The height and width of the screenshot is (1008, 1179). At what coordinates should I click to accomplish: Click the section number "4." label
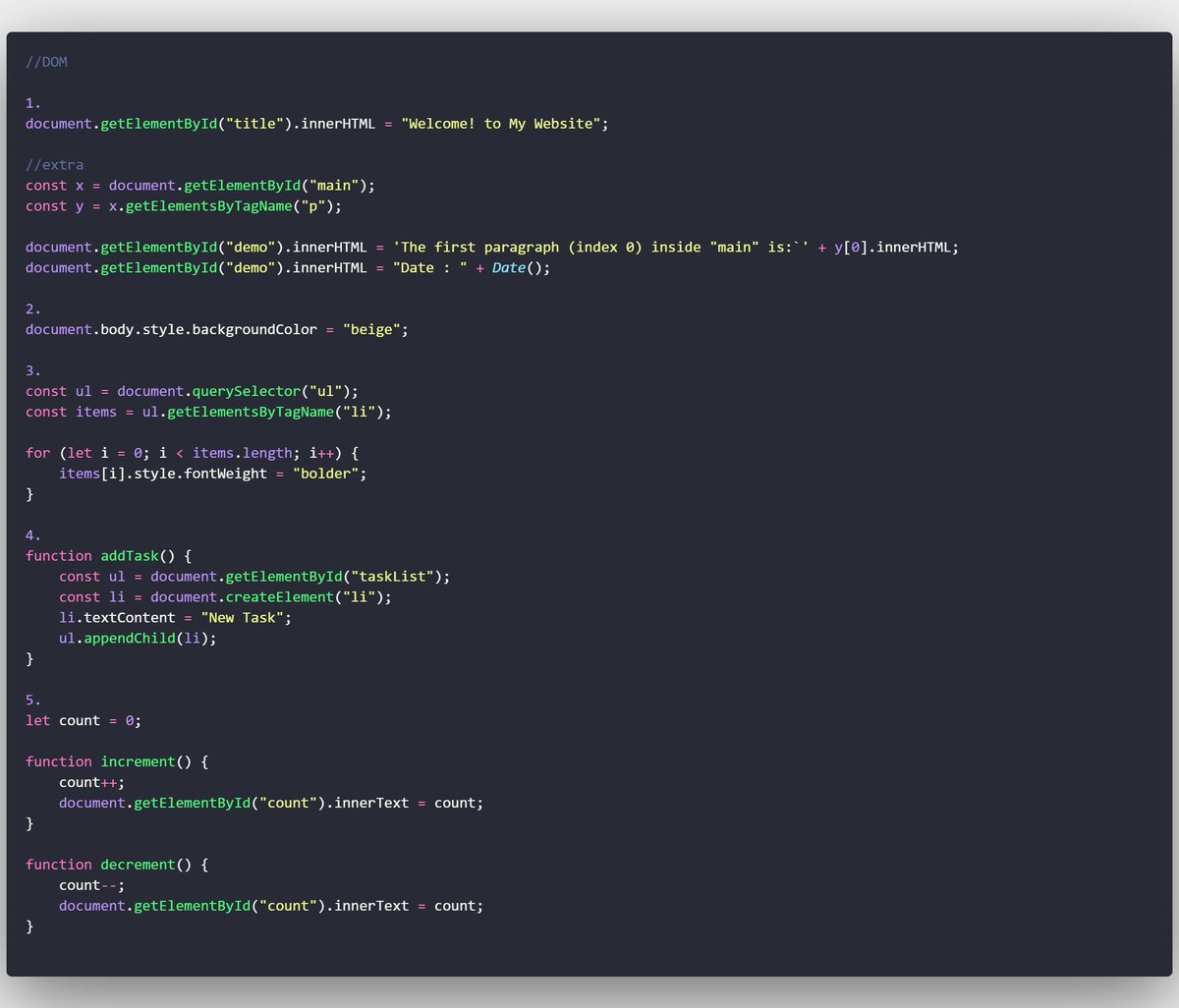click(33, 535)
